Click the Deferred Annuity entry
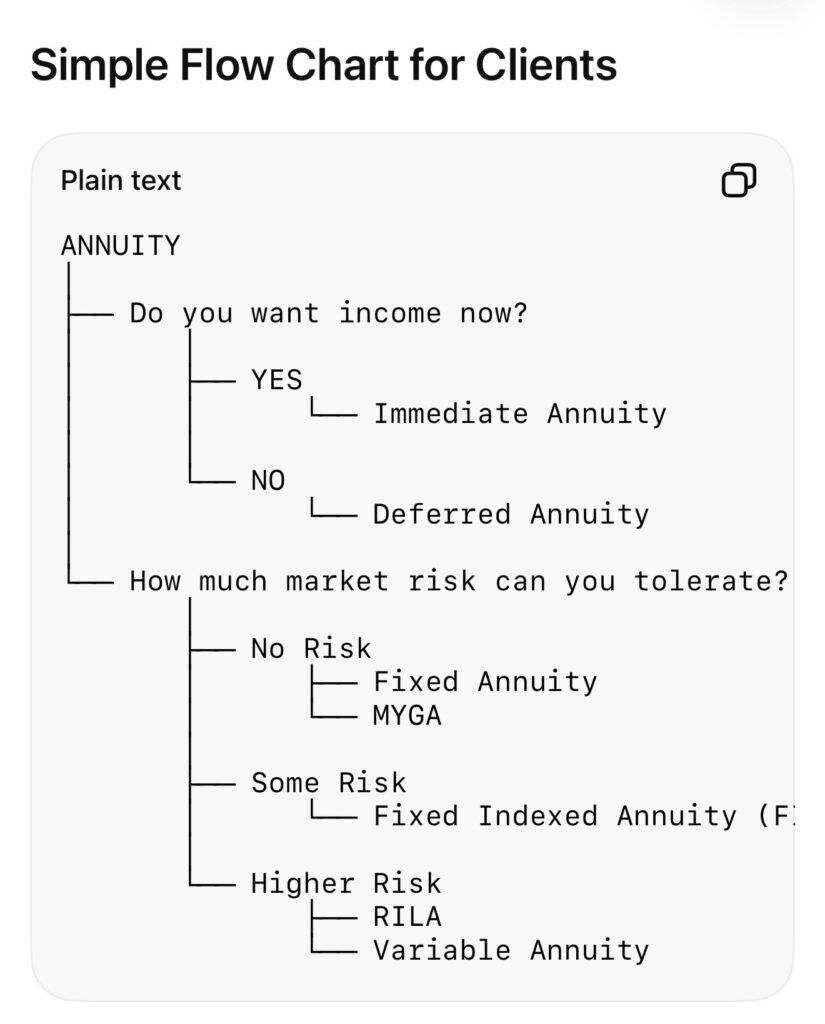Viewport: 825px width, 1024px height. [511, 515]
